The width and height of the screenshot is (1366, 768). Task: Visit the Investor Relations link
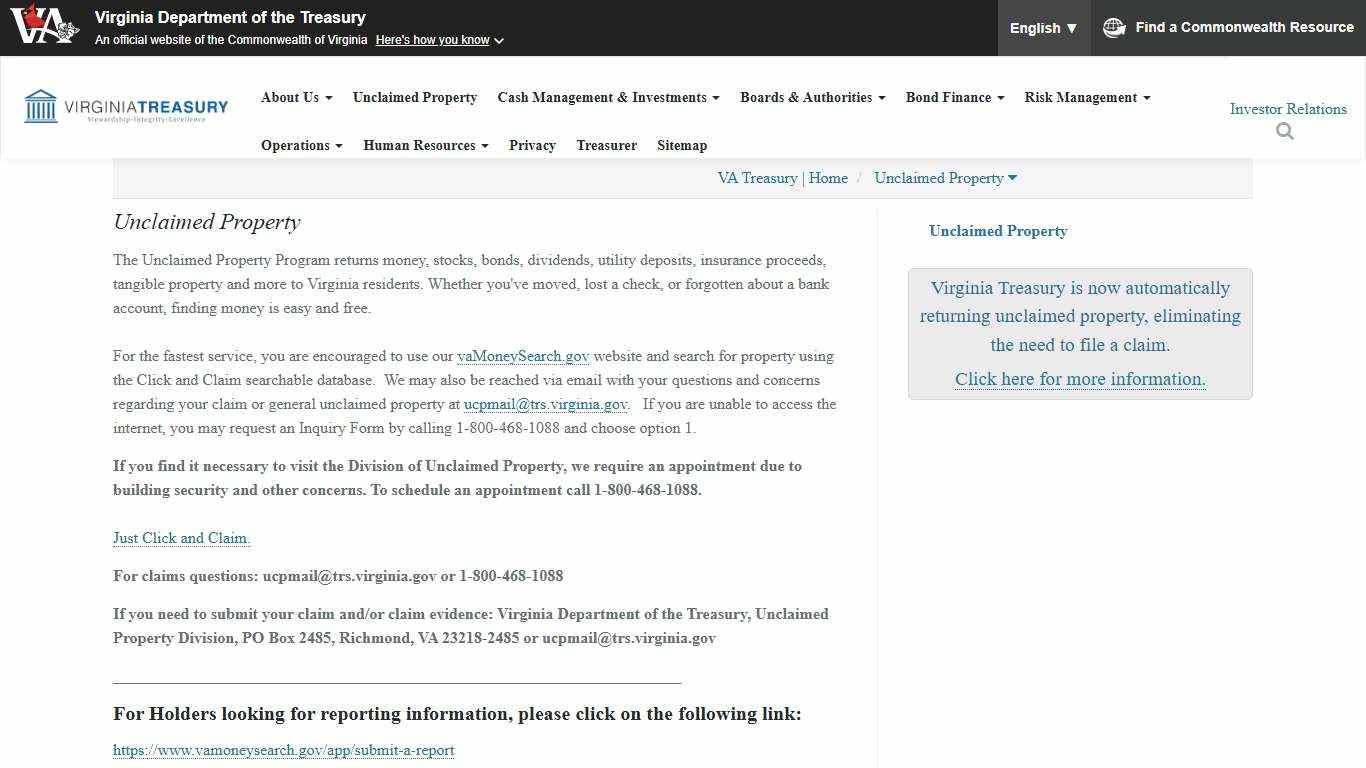pos(1287,109)
